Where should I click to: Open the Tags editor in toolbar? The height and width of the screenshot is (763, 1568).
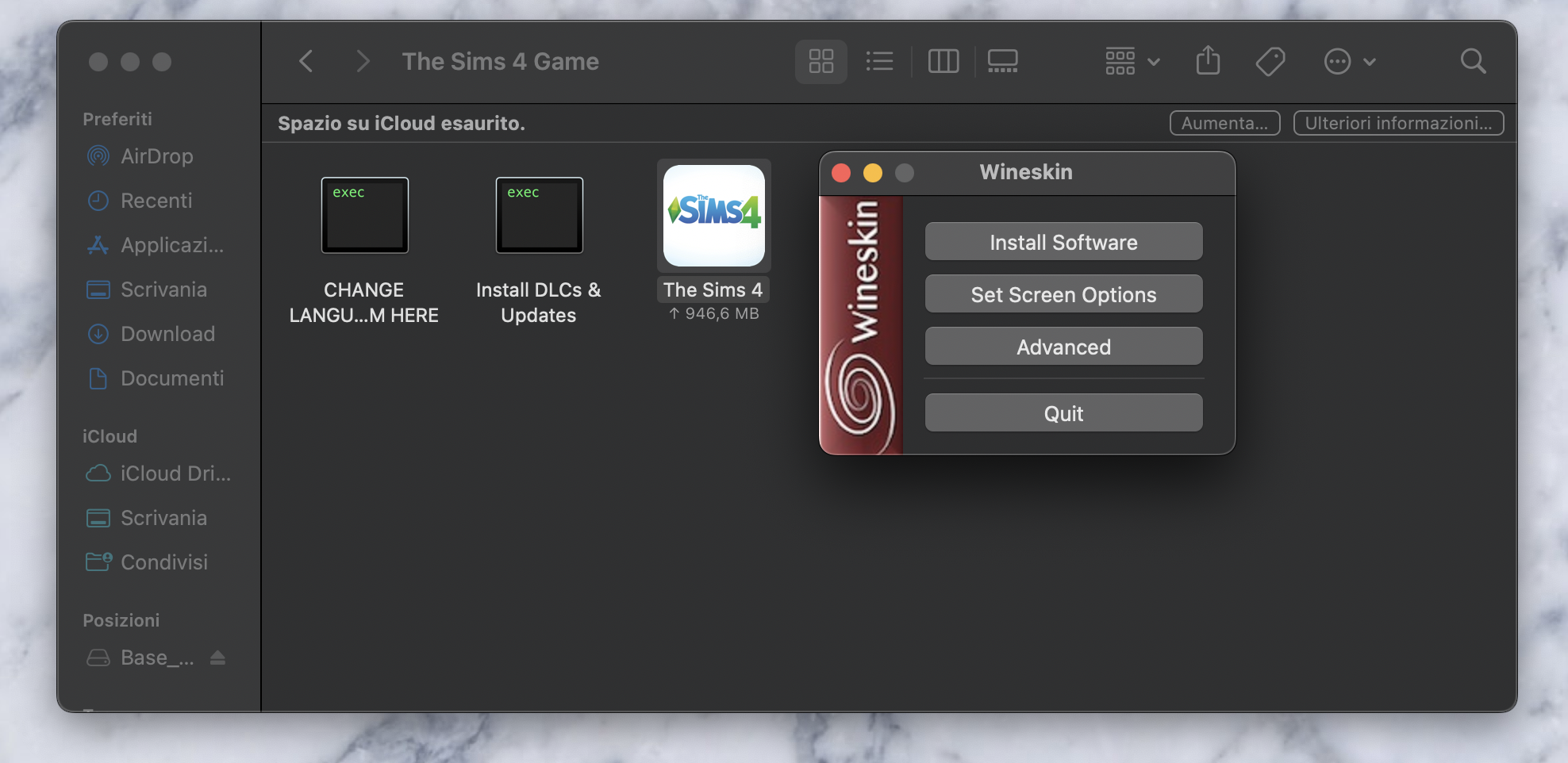pos(1270,61)
